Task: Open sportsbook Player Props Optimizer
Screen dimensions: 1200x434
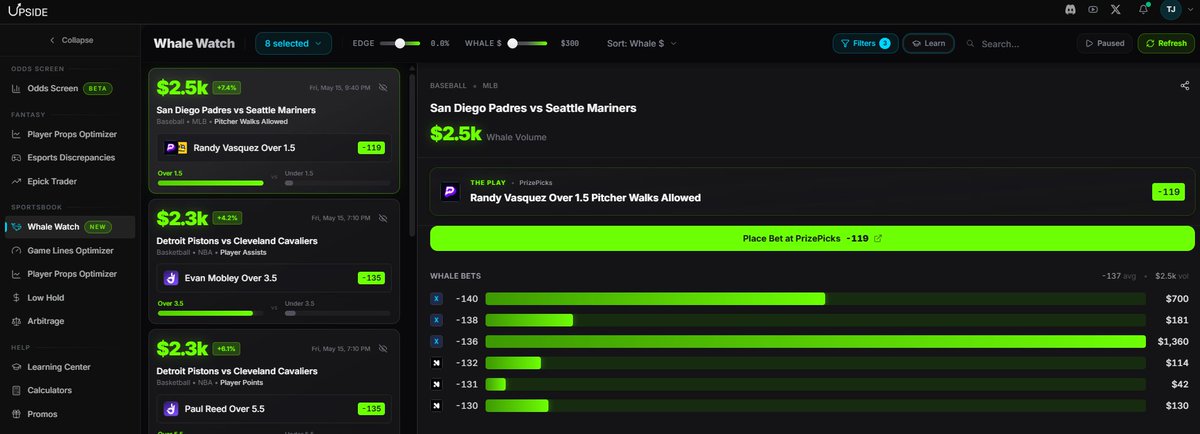Action: 70,273
